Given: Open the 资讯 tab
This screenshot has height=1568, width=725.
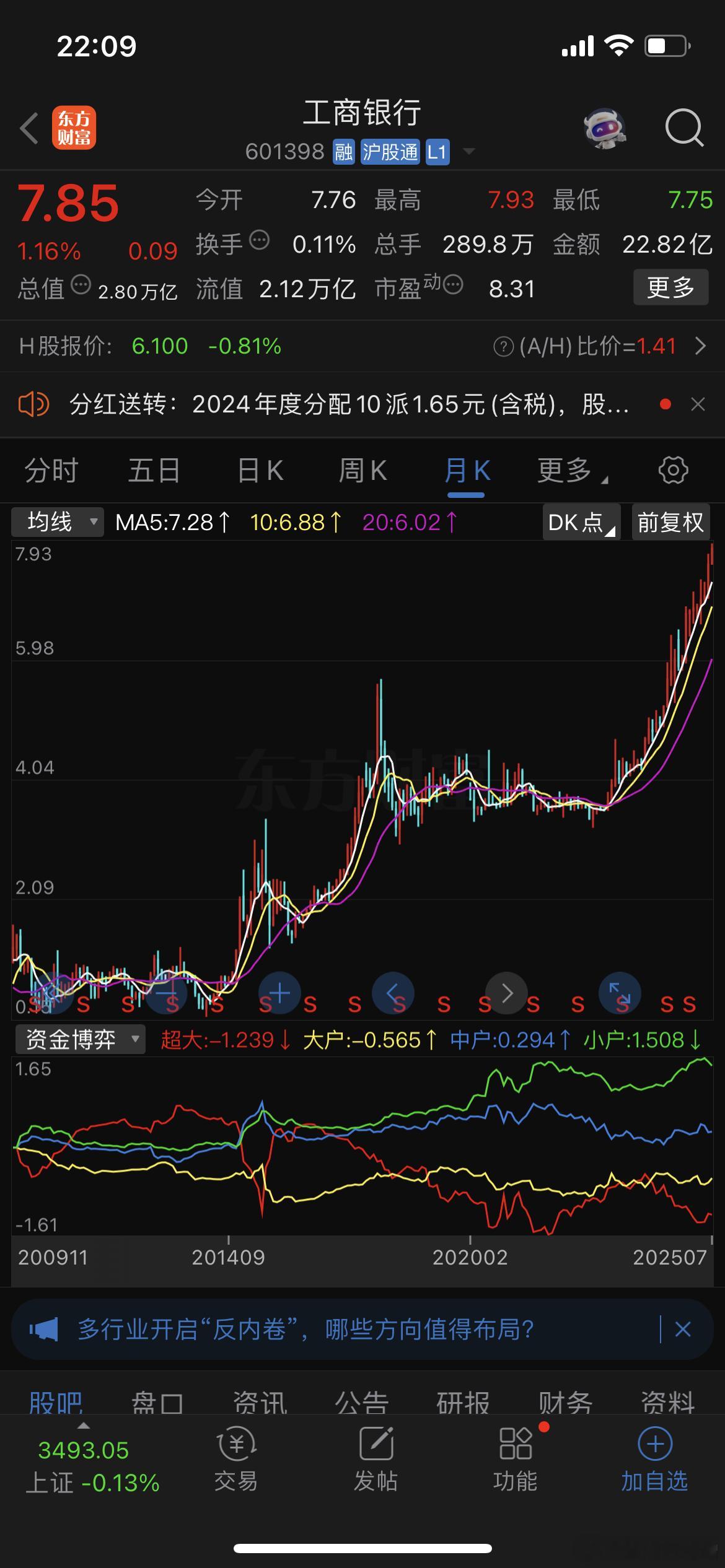Looking at the screenshot, I should [x=260, y=1402].
